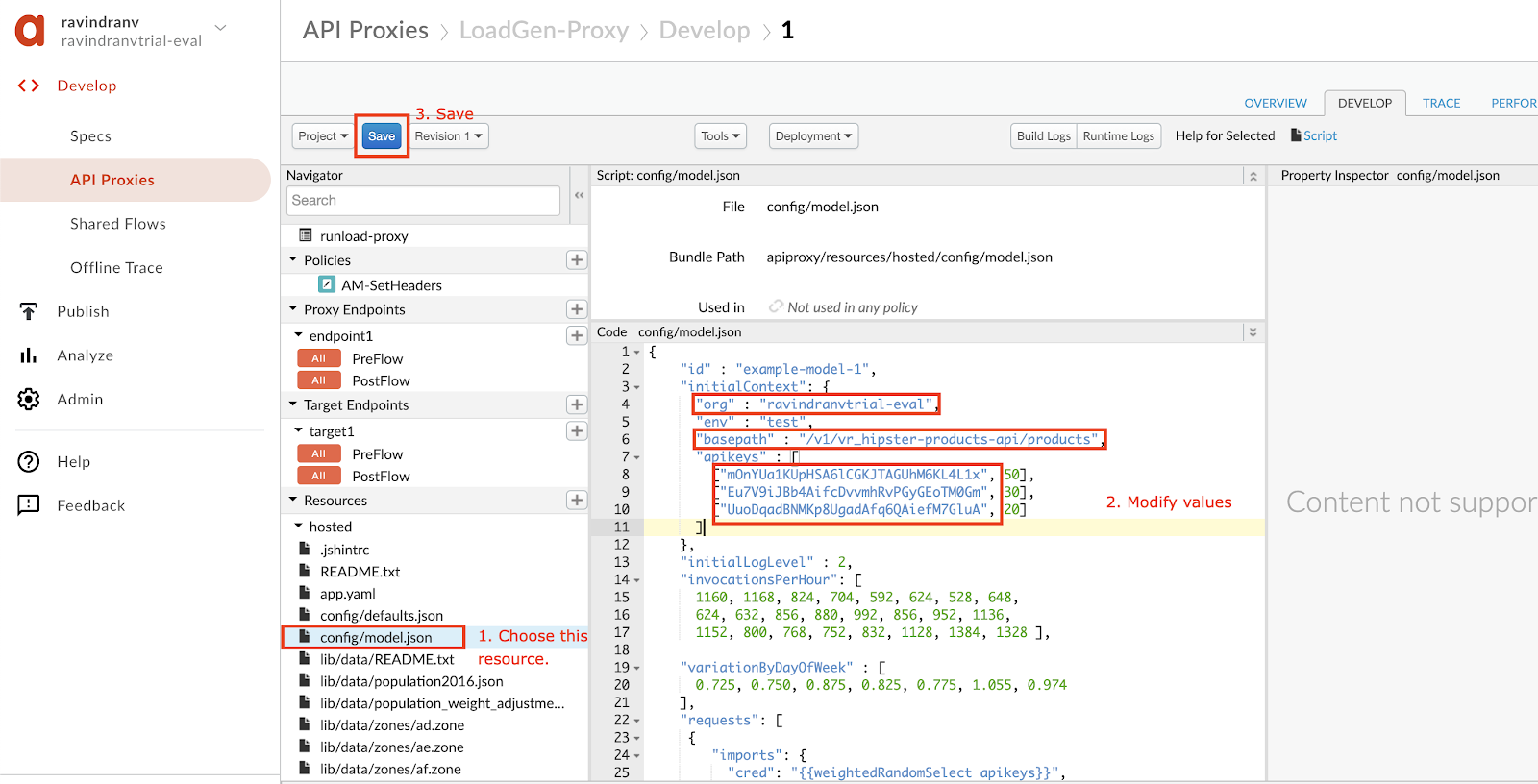Click the runload-proxy document icon

click(306, 235)
